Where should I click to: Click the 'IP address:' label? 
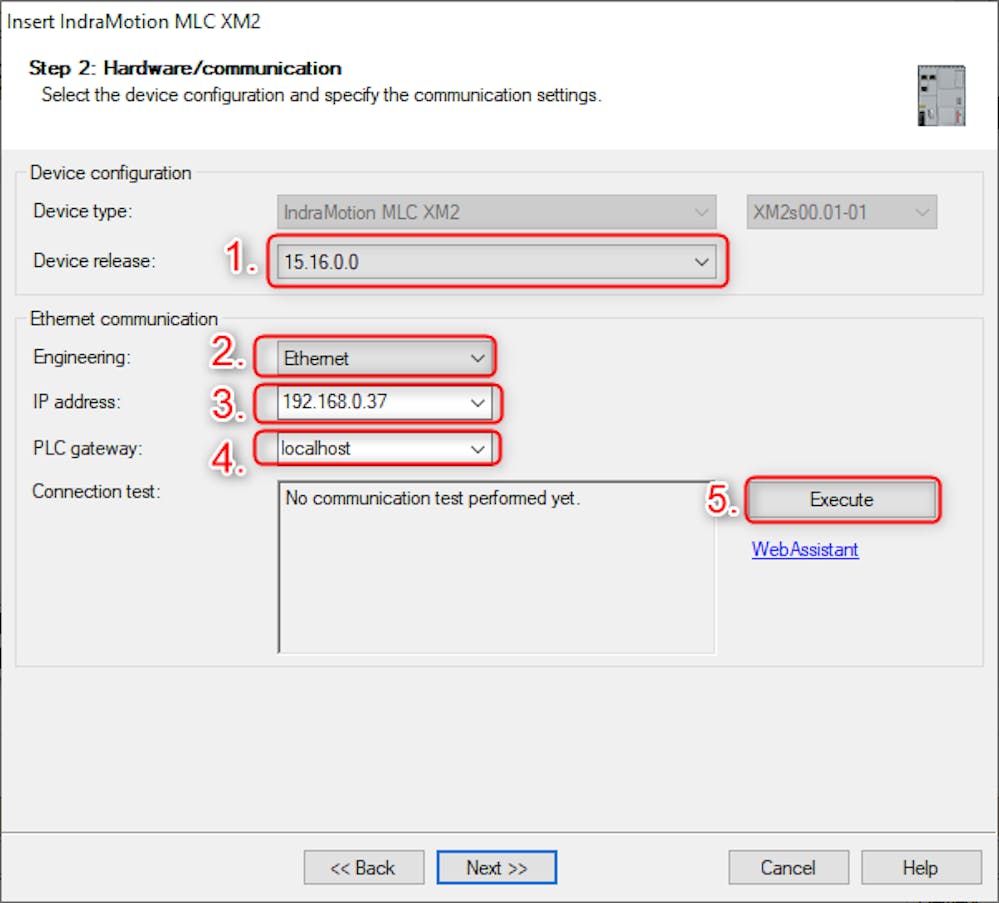click(76, 401)
